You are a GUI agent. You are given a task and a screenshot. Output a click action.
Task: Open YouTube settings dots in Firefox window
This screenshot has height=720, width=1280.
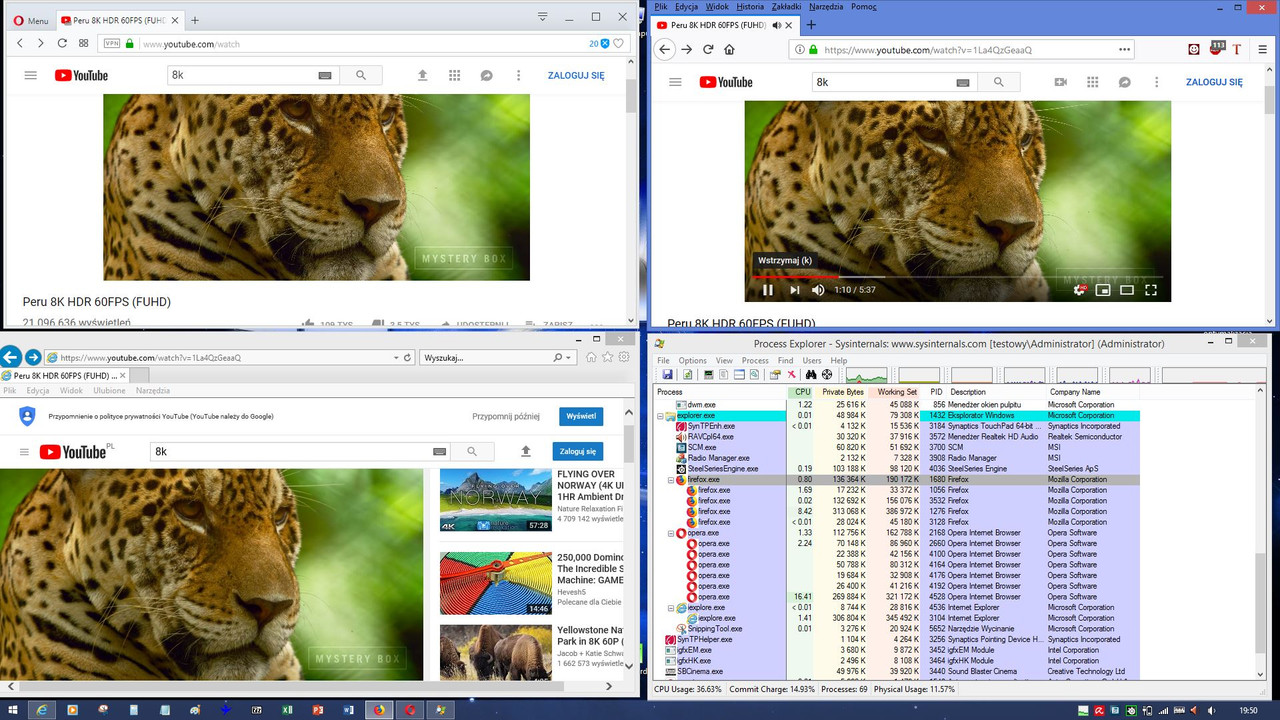(1156, 82)
